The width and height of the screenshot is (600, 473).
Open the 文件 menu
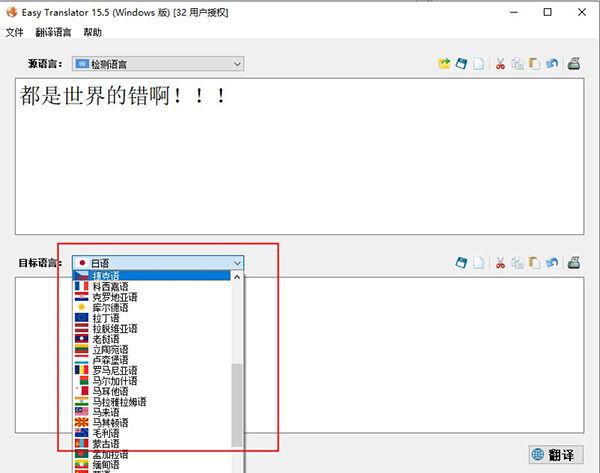(x=15, y=33)
